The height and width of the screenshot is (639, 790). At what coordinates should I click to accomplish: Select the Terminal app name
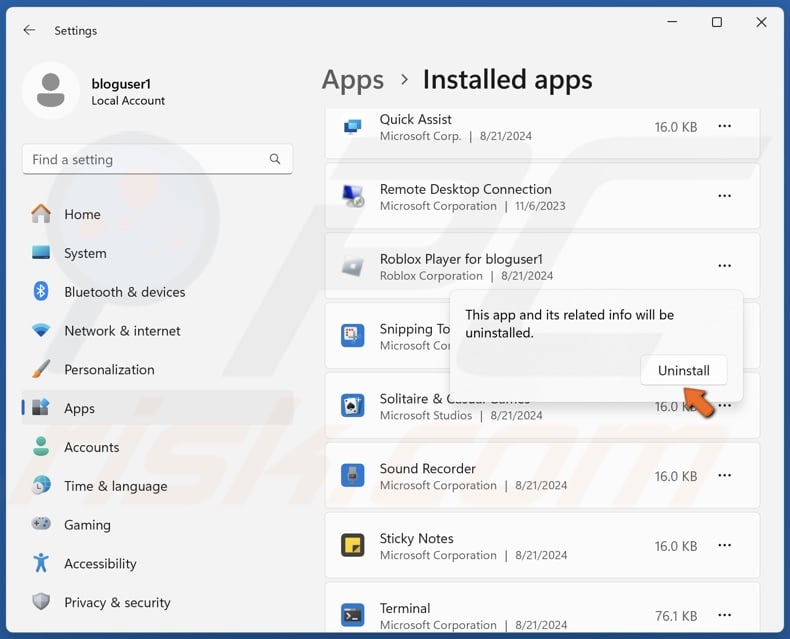click(x=405, y=608)
